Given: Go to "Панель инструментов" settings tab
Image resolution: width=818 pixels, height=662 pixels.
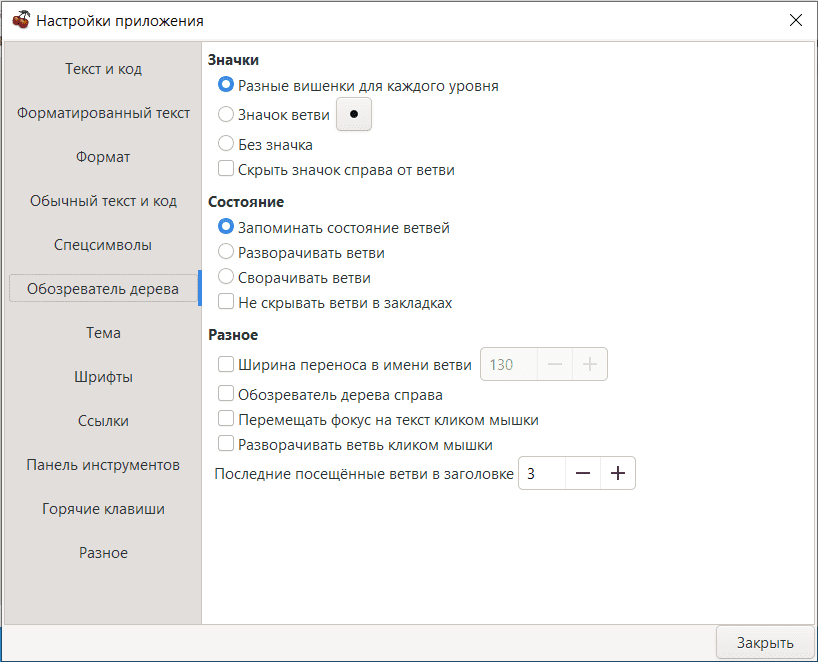Looking at the screenshot, I should pyautogui.click(x=103, y=465).
